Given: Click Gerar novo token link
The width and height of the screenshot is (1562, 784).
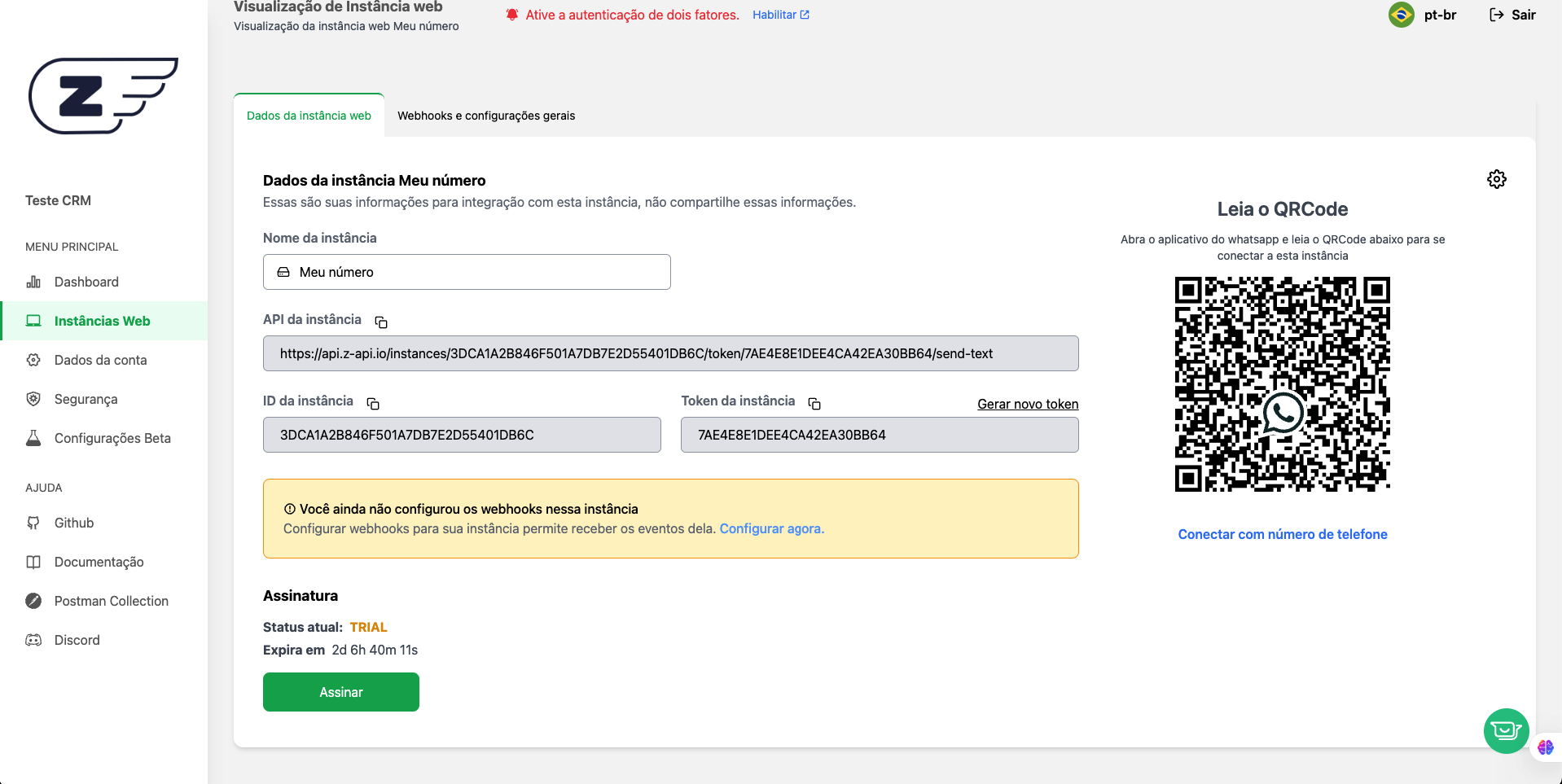Looking at the screenshot, I should click(1028, 404).
